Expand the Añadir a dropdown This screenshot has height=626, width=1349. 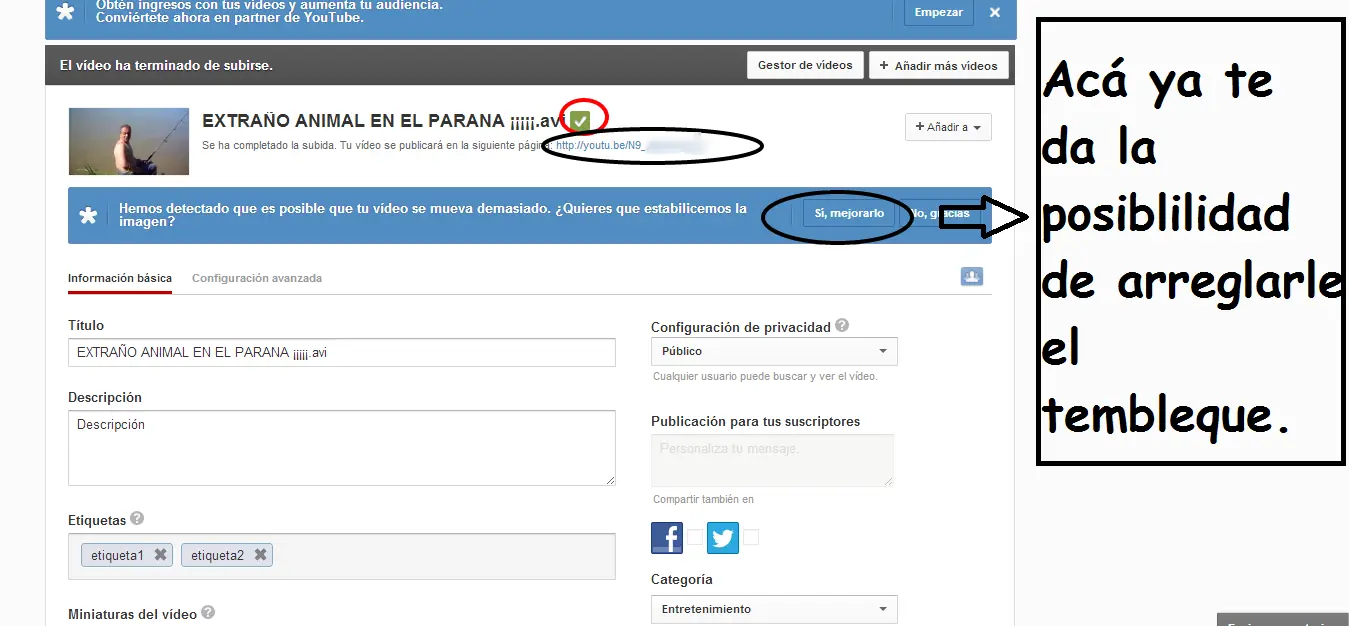click(947, 127)
